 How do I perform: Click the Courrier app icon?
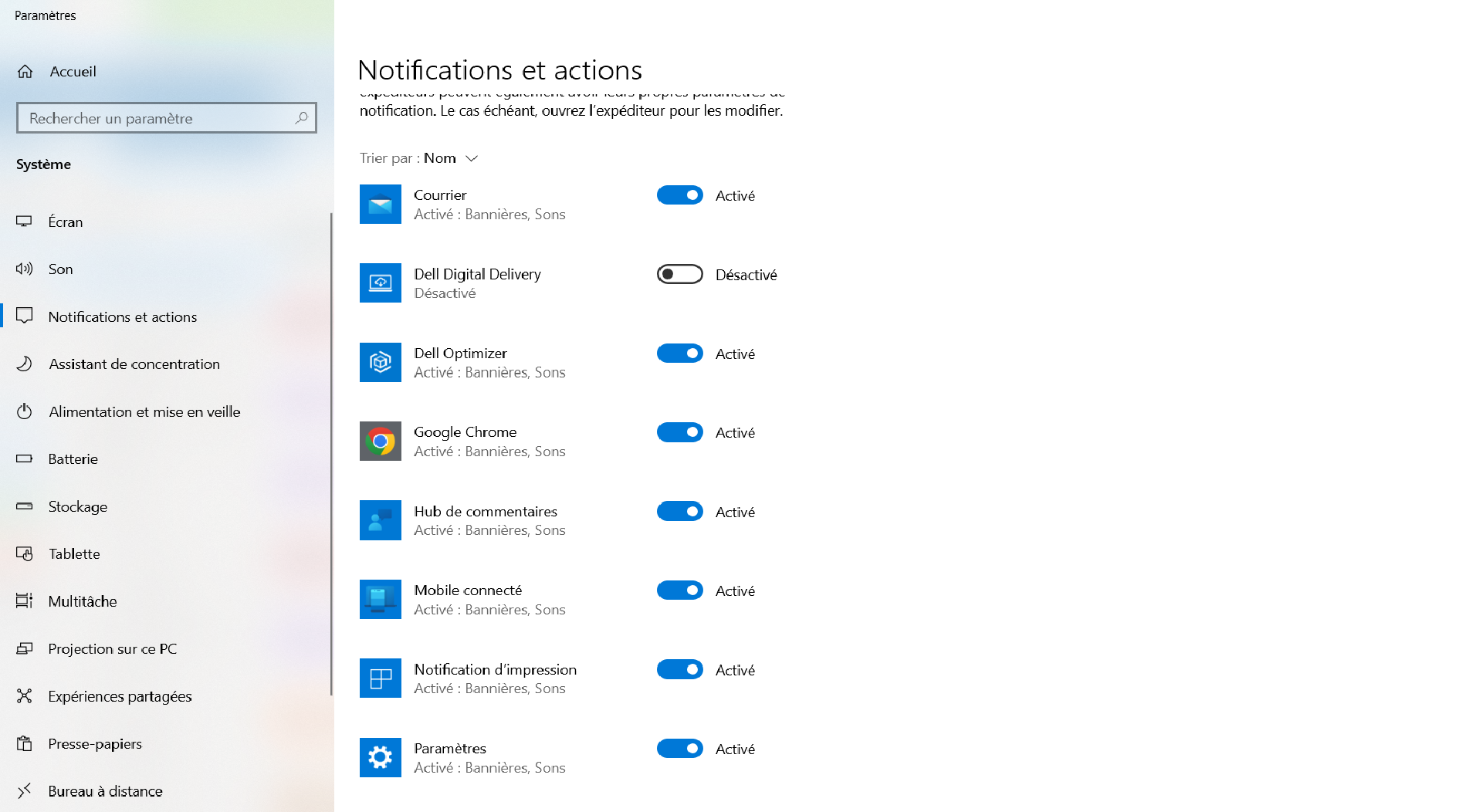pyautogui.click(x=380, y=204)
